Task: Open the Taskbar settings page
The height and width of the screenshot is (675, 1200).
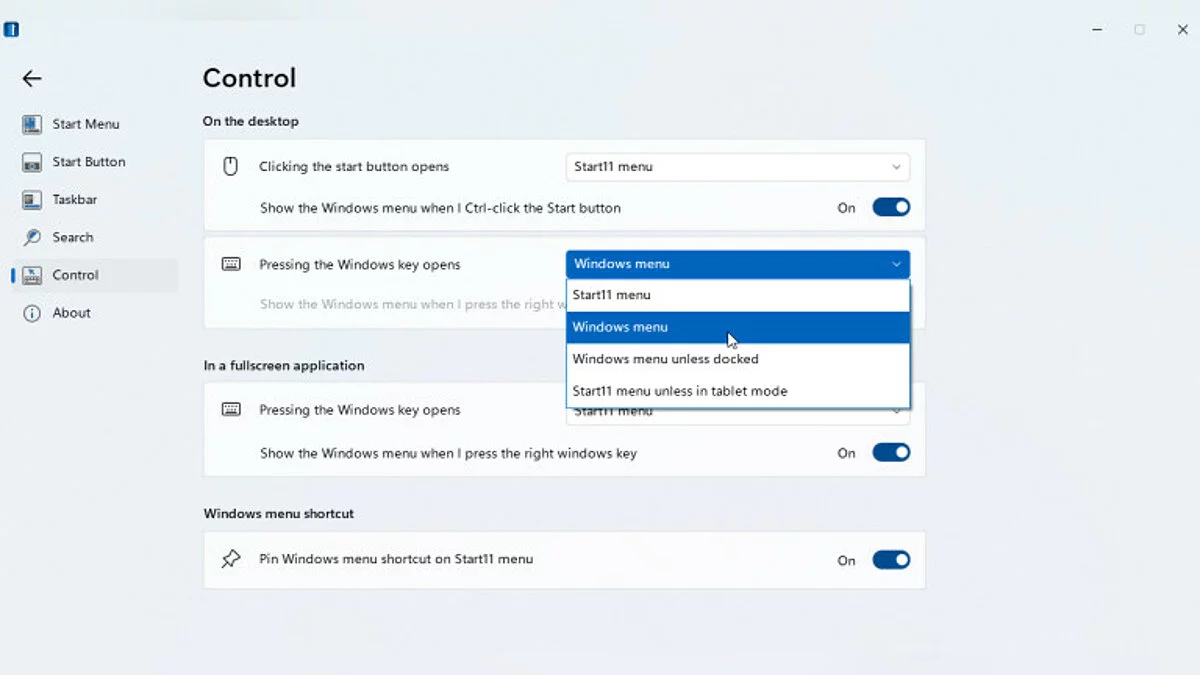Action: [x=75, y=200]
